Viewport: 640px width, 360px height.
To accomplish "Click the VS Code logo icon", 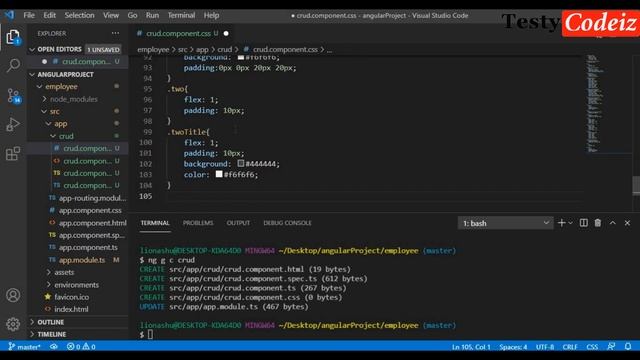I will coord(9,15).
